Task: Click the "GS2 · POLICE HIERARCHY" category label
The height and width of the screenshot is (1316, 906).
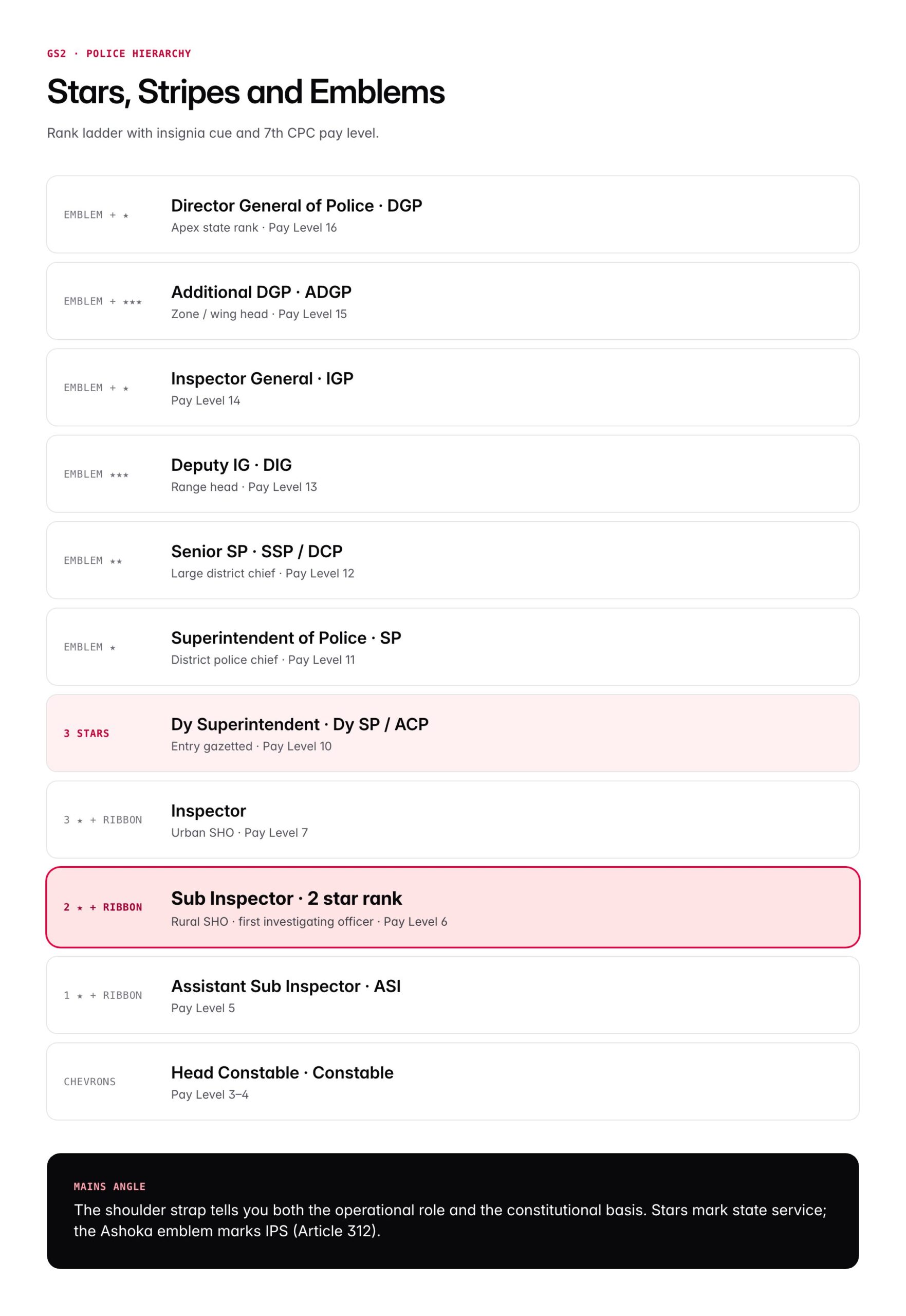Action: 119,53
